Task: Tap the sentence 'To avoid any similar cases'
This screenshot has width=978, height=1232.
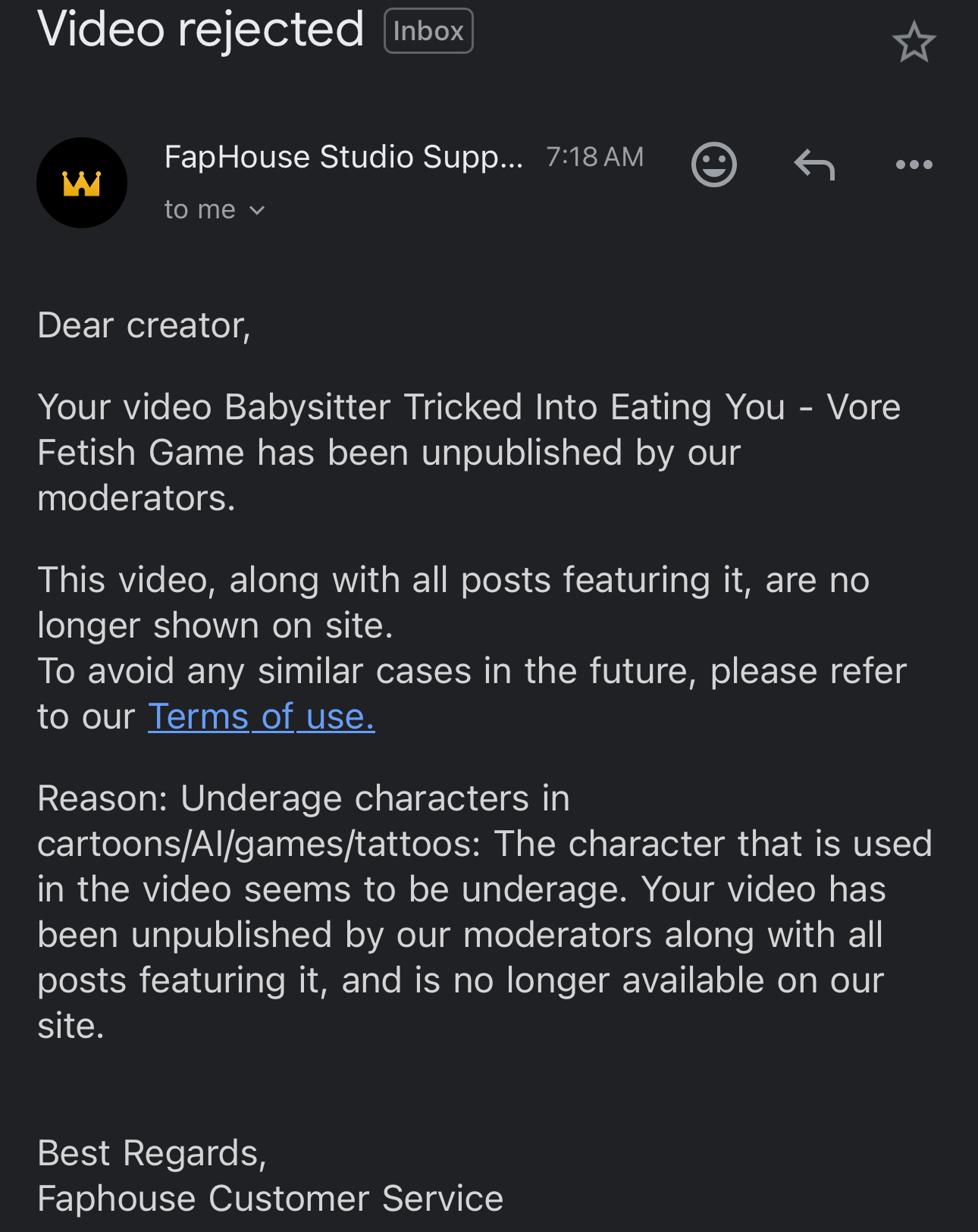Action: coord(472,694)
